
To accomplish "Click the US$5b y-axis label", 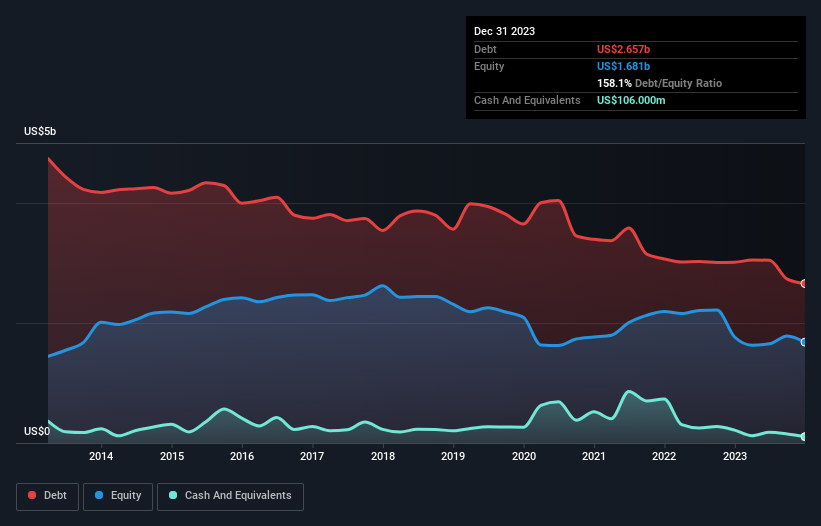I will pos(40,131).
